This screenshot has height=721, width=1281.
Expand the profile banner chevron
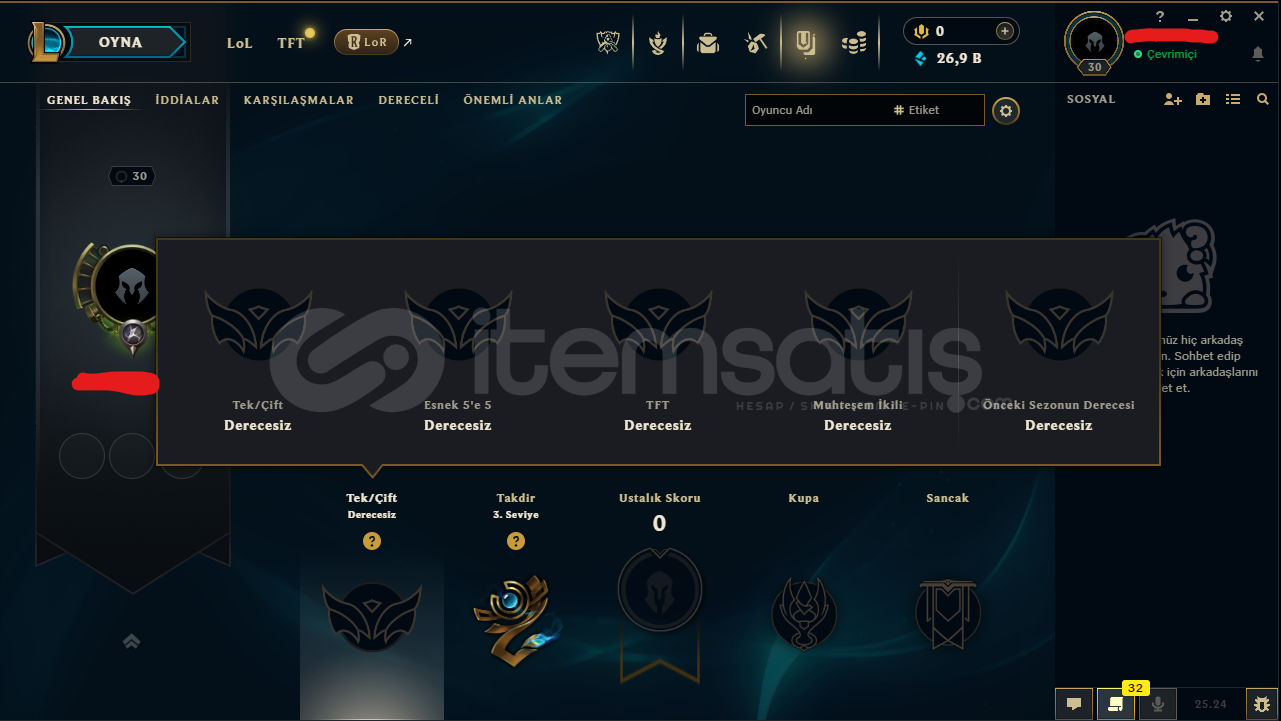(x=131, y=641)
